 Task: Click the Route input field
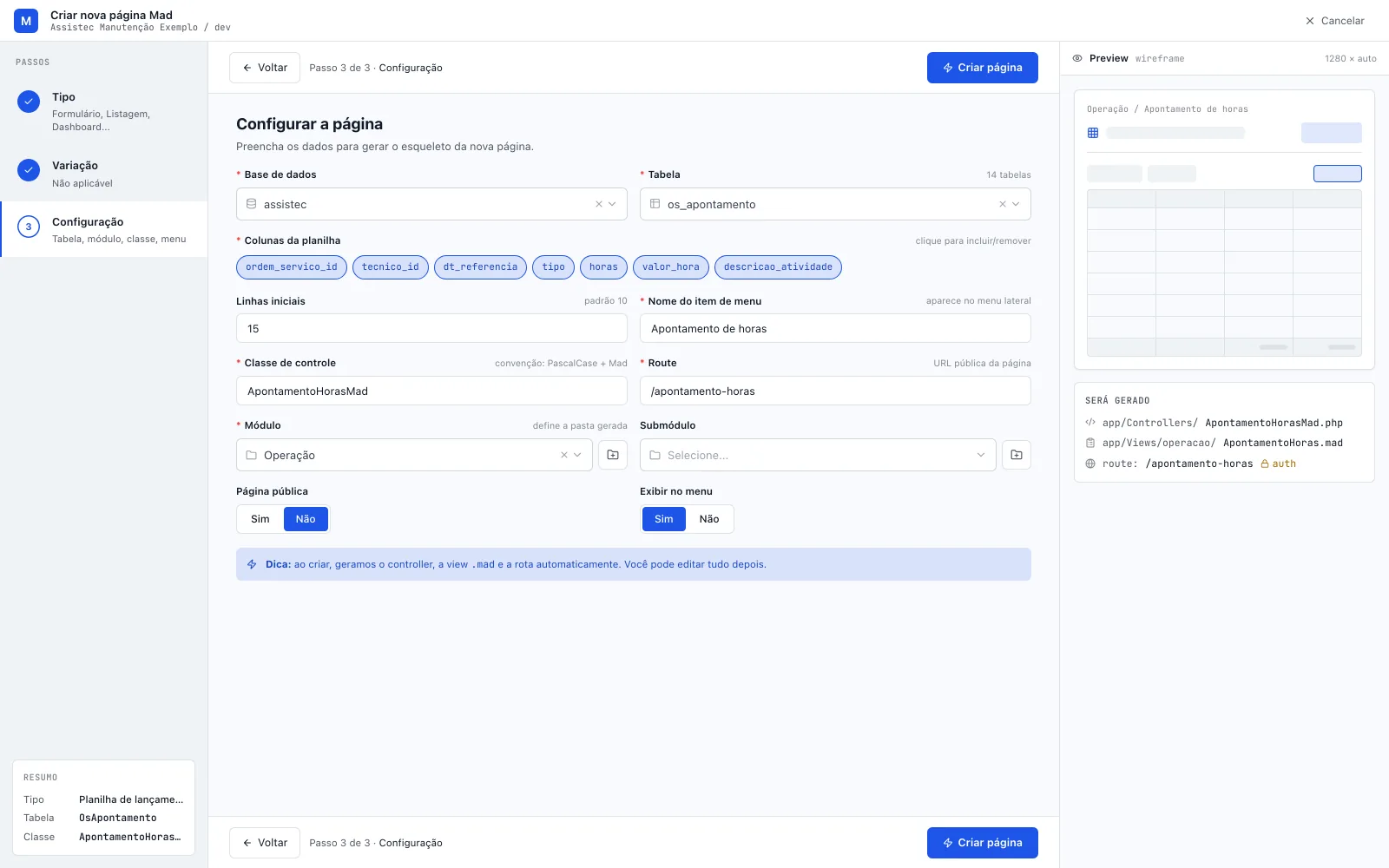pos(835,391)
